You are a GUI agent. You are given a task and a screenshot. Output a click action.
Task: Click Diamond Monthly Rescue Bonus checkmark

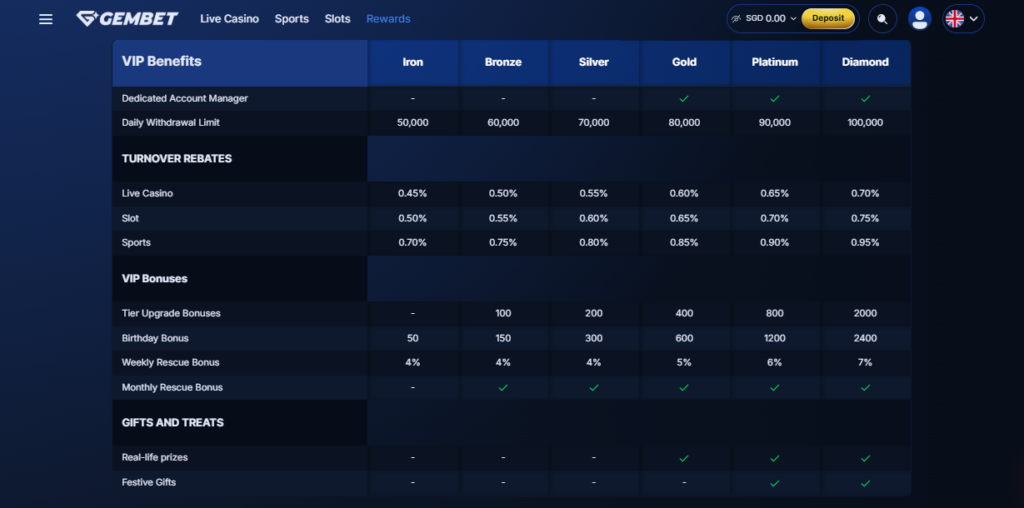tap(865, 387)
